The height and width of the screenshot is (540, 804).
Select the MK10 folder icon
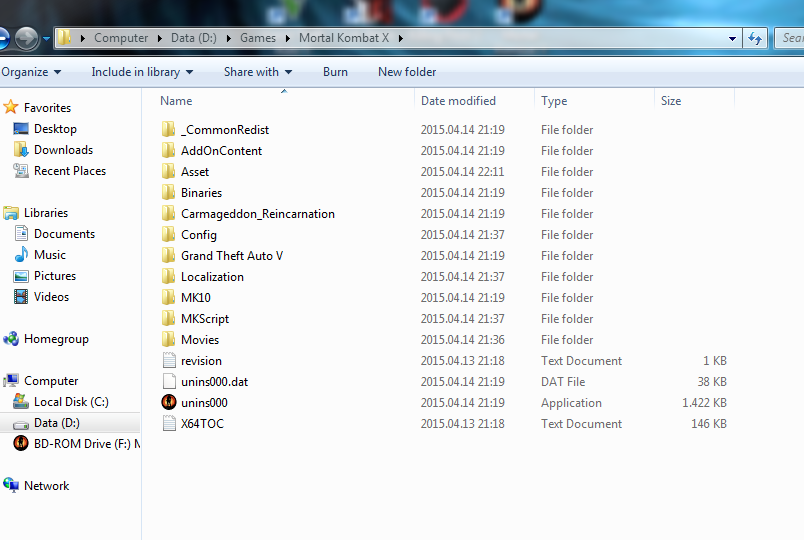point(168,297)
